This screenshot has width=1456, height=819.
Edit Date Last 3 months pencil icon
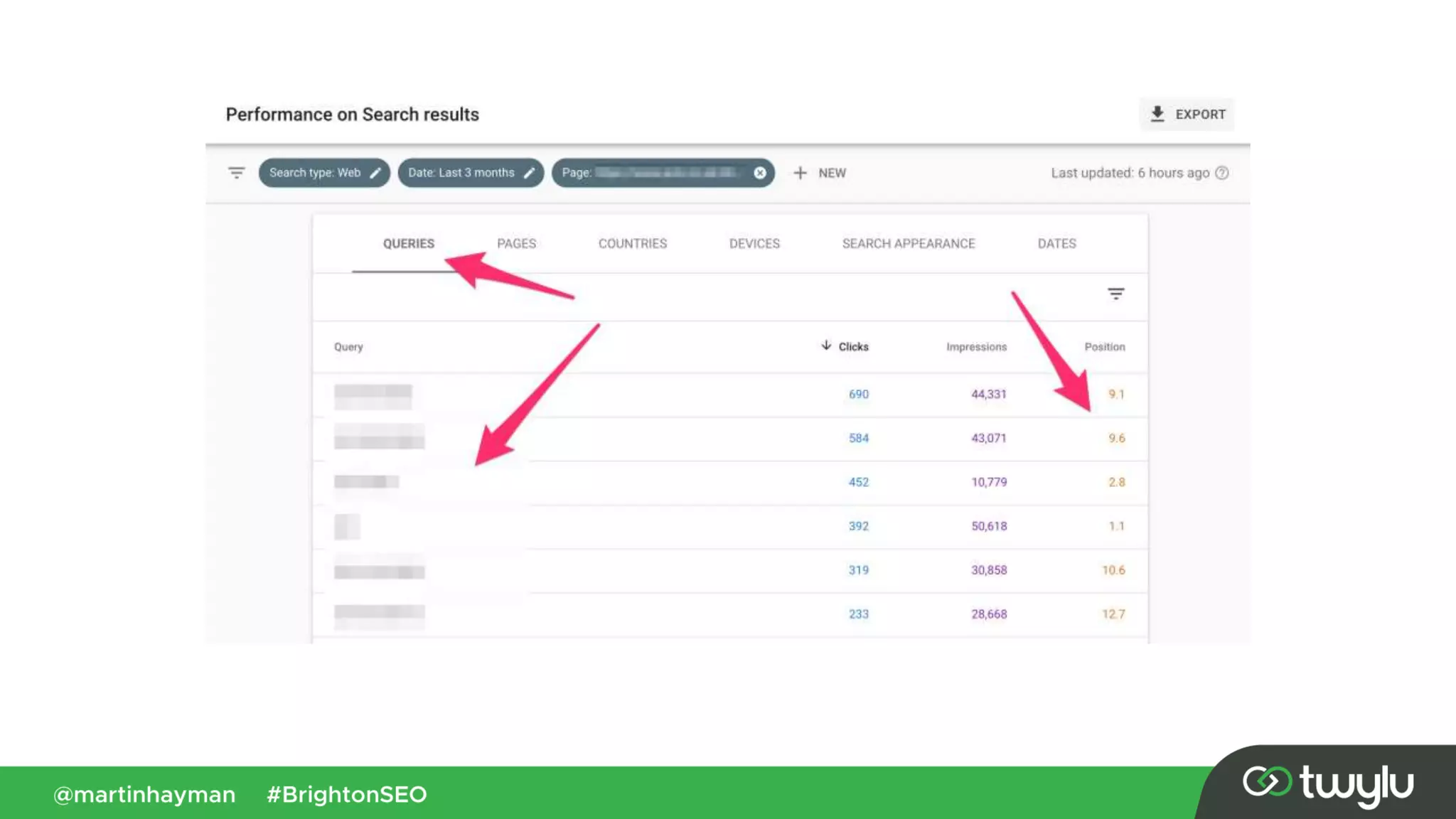529,173
